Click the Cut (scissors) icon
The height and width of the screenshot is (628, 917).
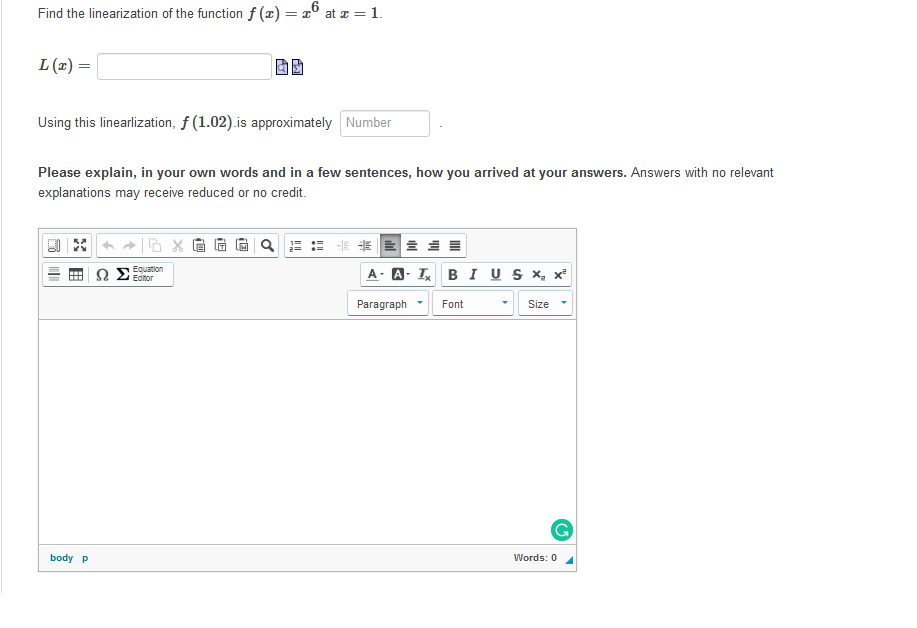coord(176,245)
